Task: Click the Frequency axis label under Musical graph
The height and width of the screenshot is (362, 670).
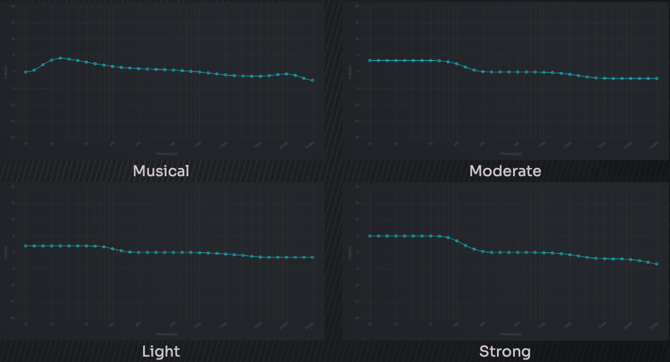Action: [x=167, y=154]
